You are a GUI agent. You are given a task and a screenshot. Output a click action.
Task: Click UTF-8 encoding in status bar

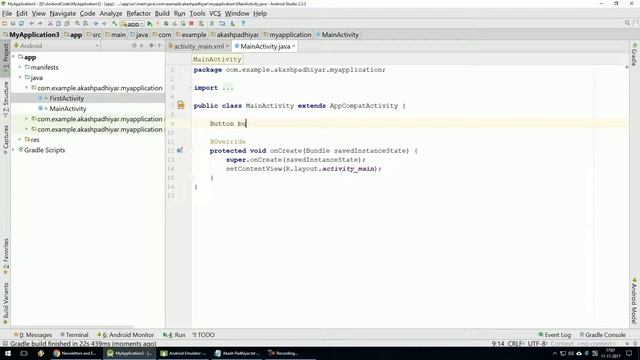538,344
